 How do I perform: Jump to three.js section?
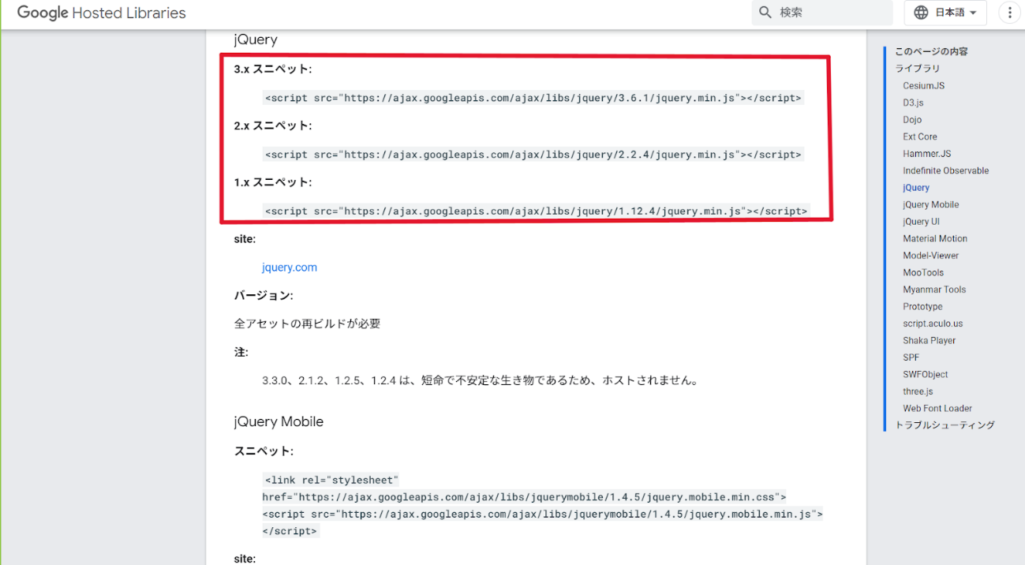[x=918, y=392]
